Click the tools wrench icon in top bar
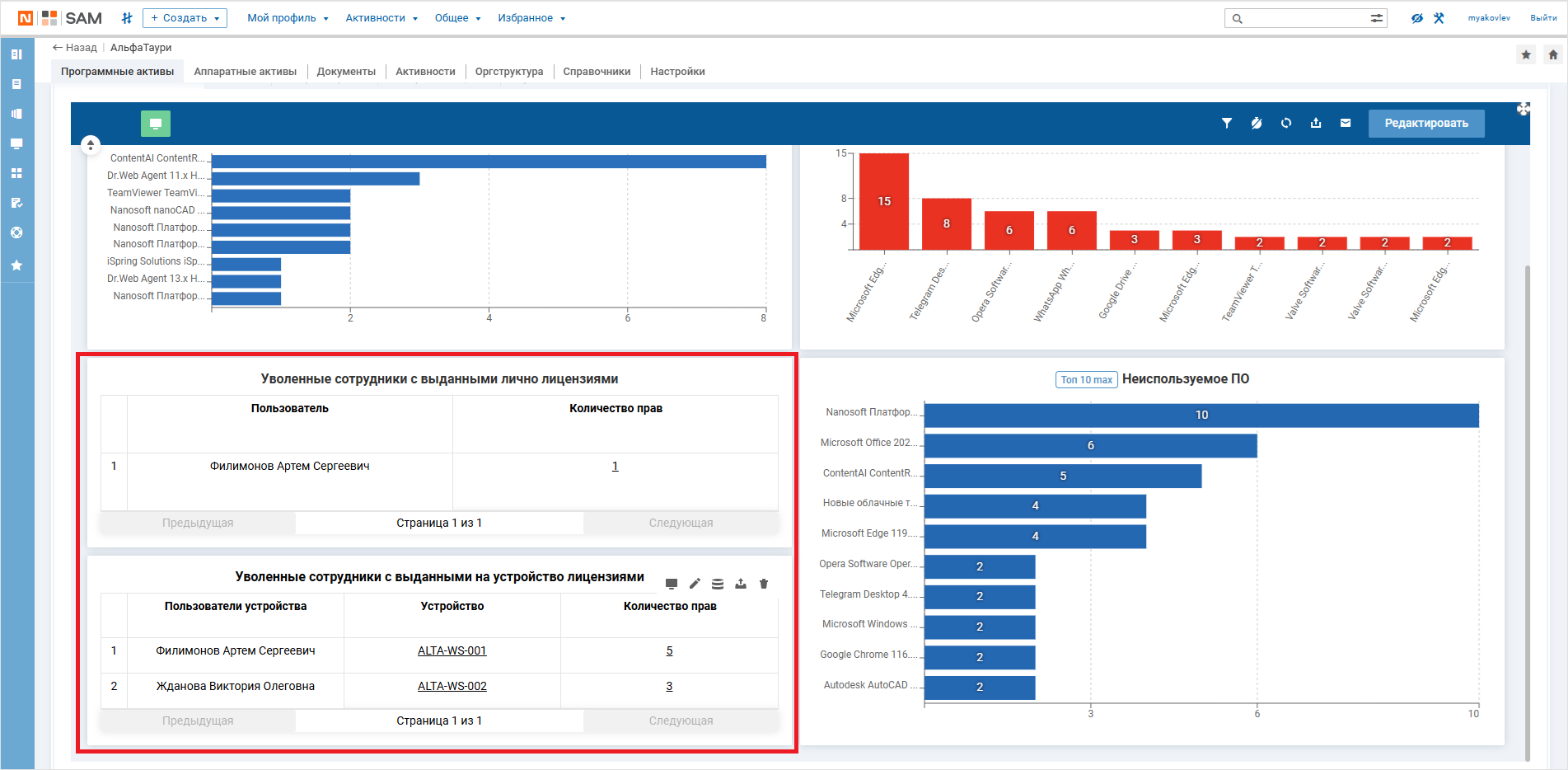Image resolution: width=1568 pixels, height=770 pixels. [1439, 18]
